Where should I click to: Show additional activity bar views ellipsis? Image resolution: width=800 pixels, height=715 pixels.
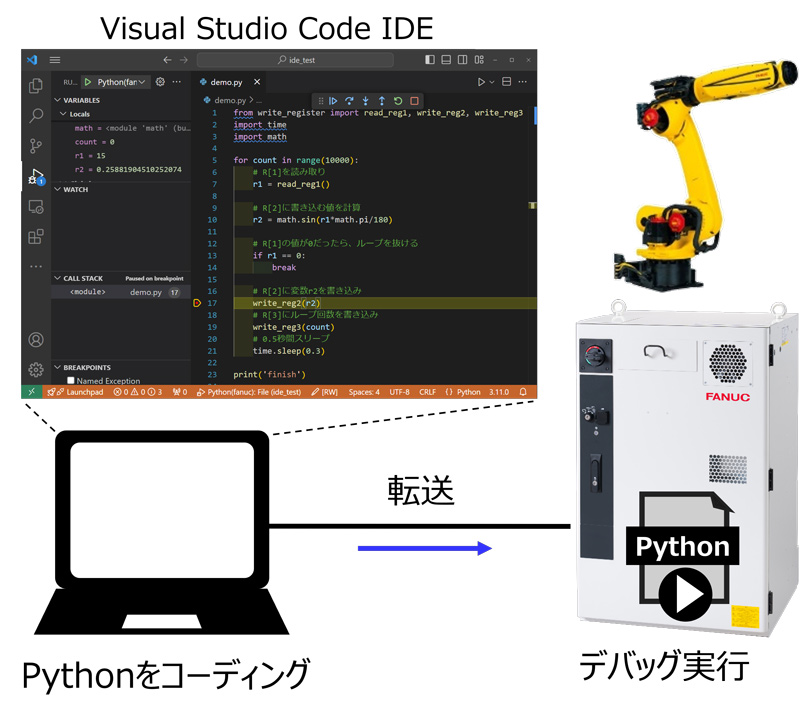(36, 266)
